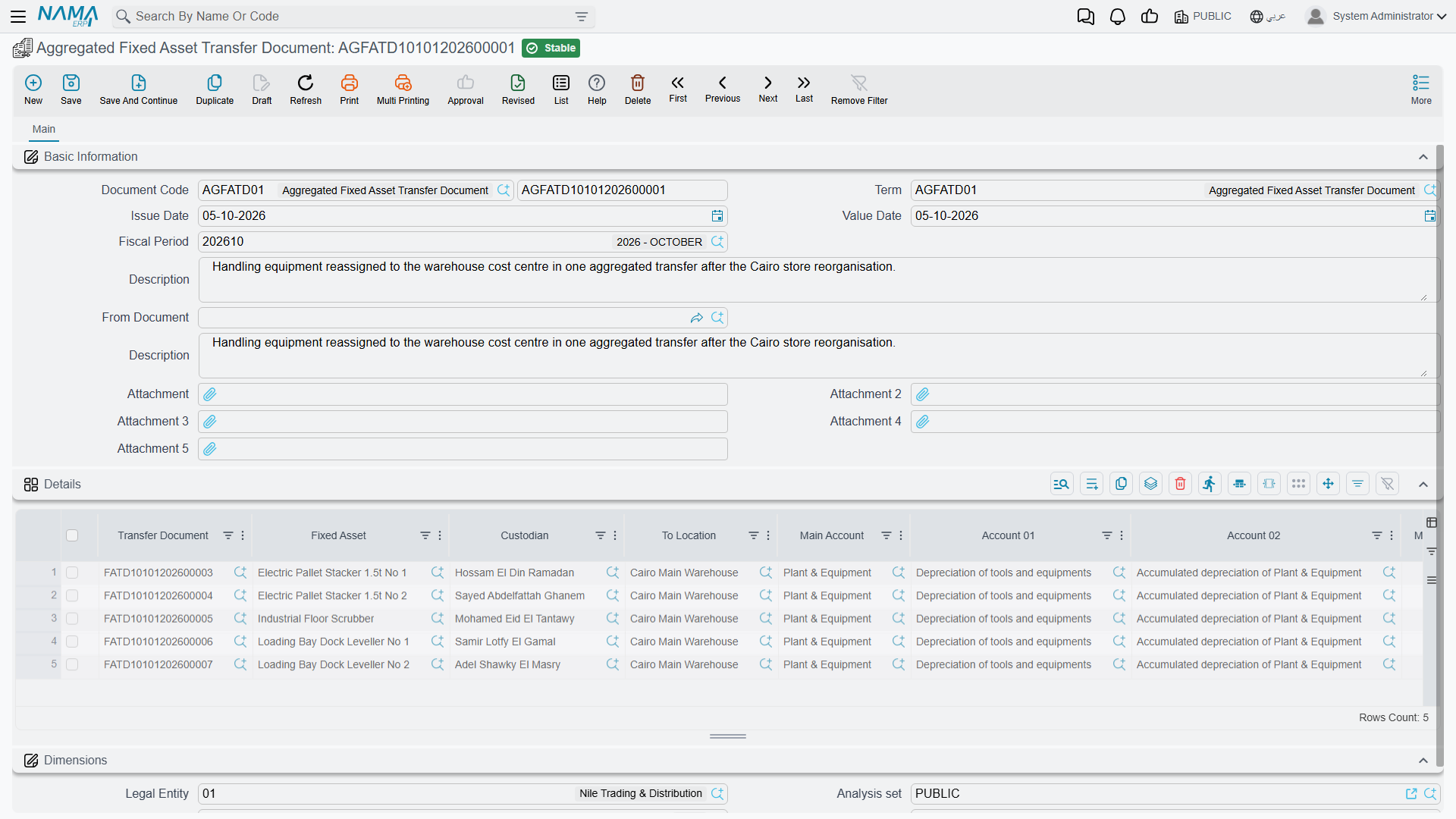Open the hamburger main menu
Screen dimensions: 1456x819
pos(18,16)
